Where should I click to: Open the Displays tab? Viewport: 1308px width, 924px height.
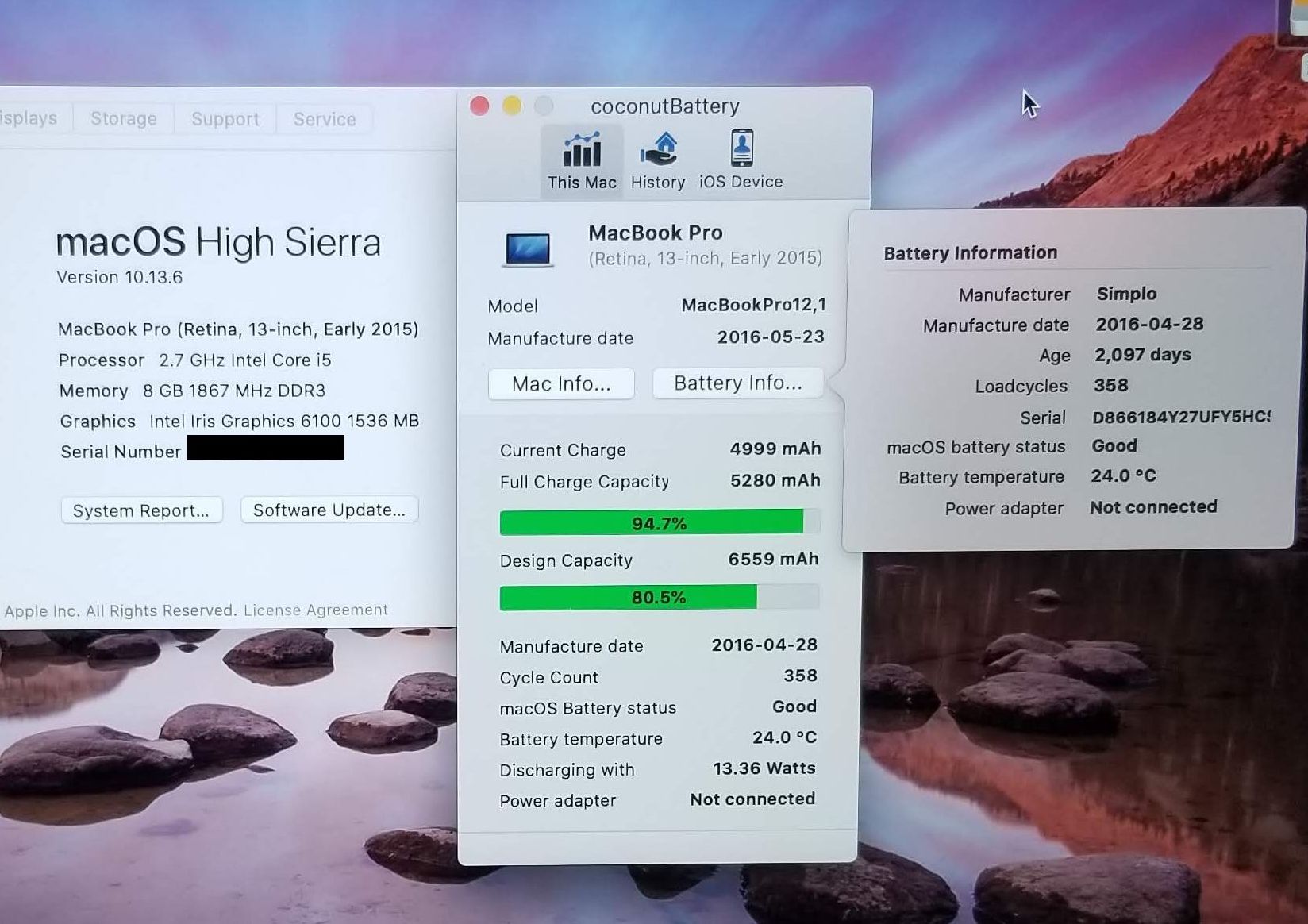(x=29, y=118)
